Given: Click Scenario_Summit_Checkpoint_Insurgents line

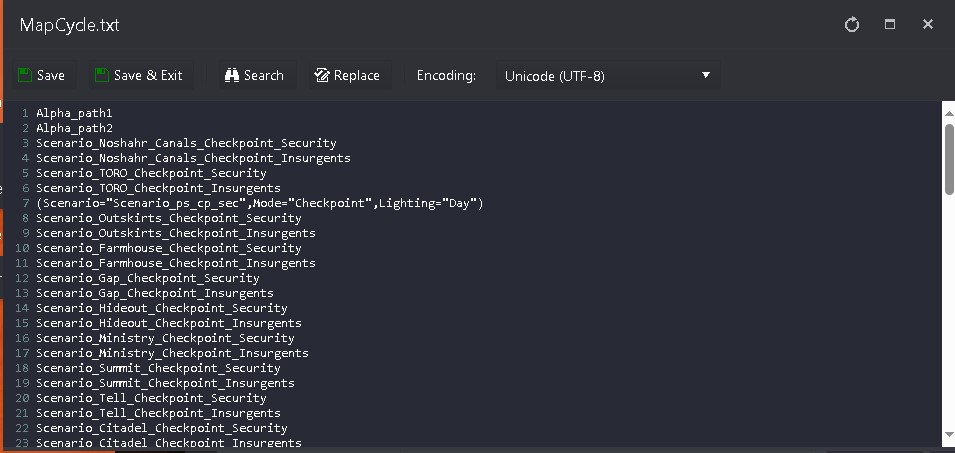Looking at the screenshot, I should tap(165, 383).
